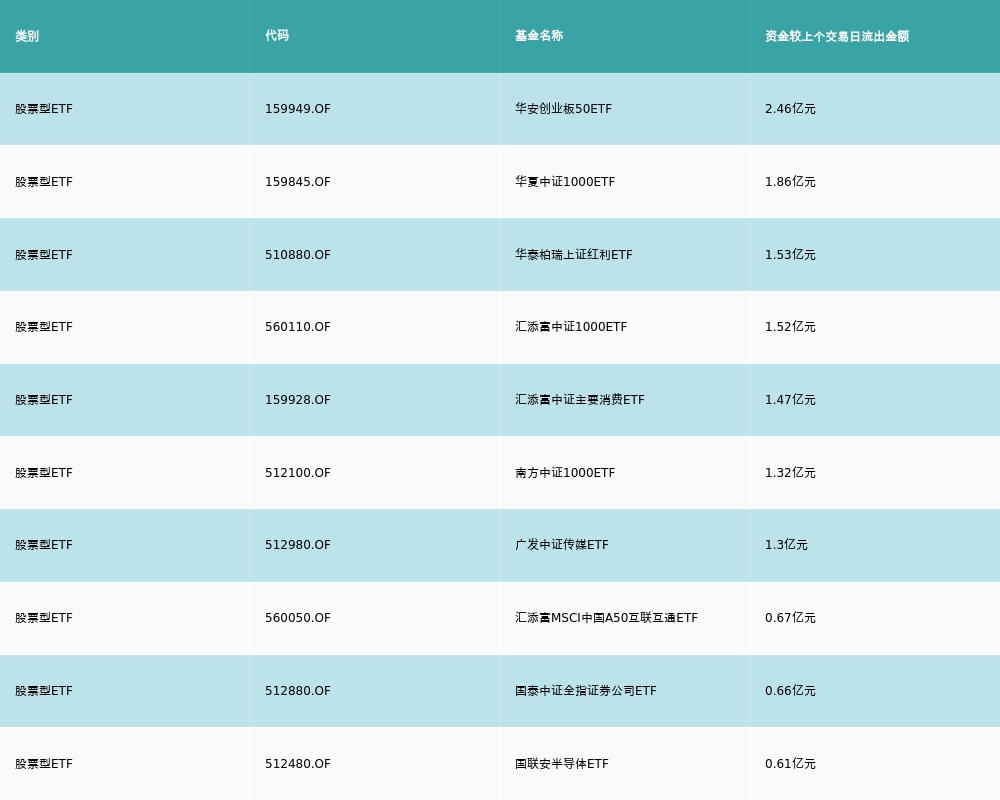Click fund name 国联安半导体ETF
The image size is (1000, 800).
pyautogui.click(x=562, y=764)
